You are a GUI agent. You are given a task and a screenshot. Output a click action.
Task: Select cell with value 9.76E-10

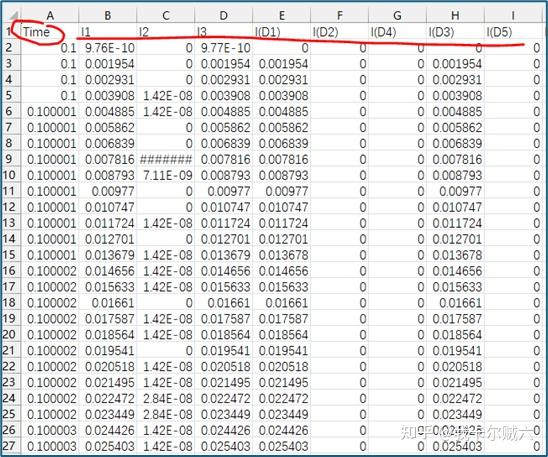coord(108,48)
